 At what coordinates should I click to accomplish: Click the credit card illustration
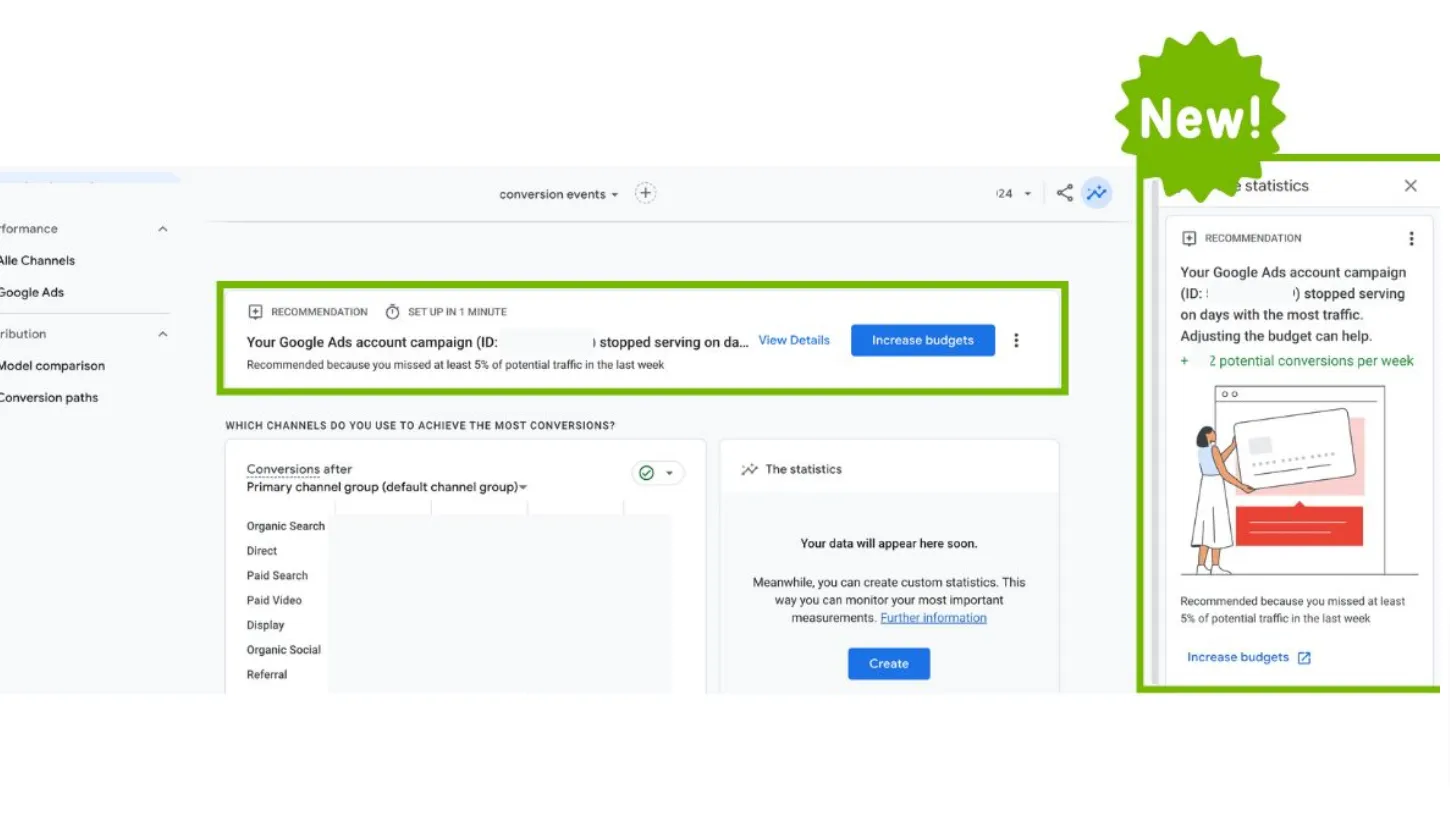pyautogui.click(x=1297, y=450)
